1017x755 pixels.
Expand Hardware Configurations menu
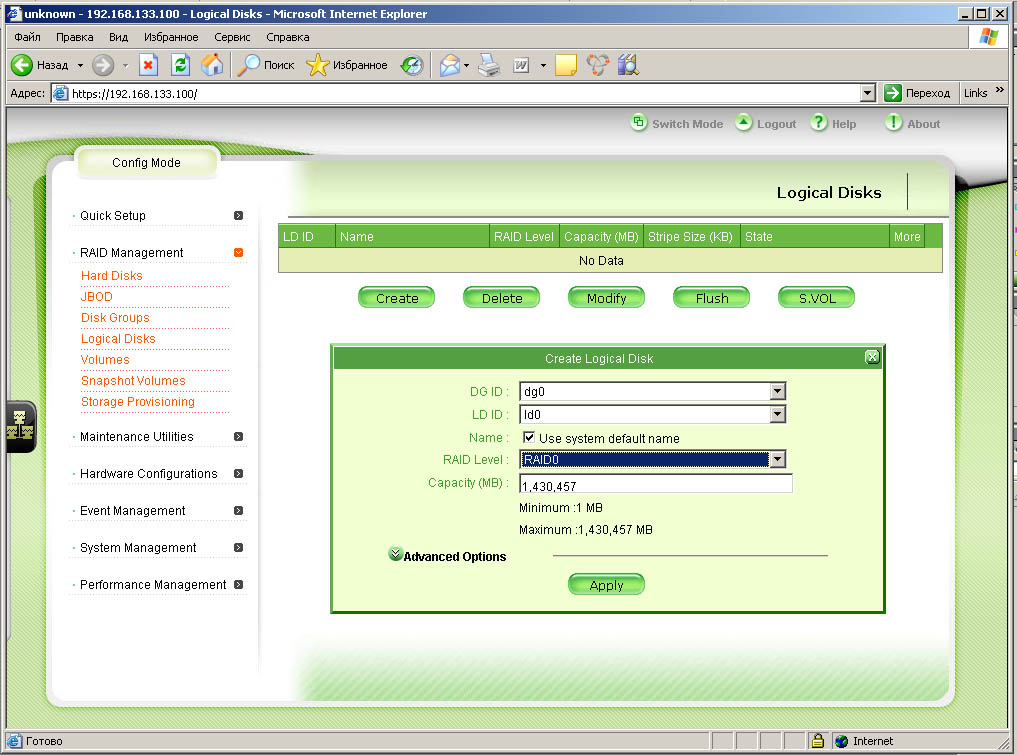tap(239, 473)
